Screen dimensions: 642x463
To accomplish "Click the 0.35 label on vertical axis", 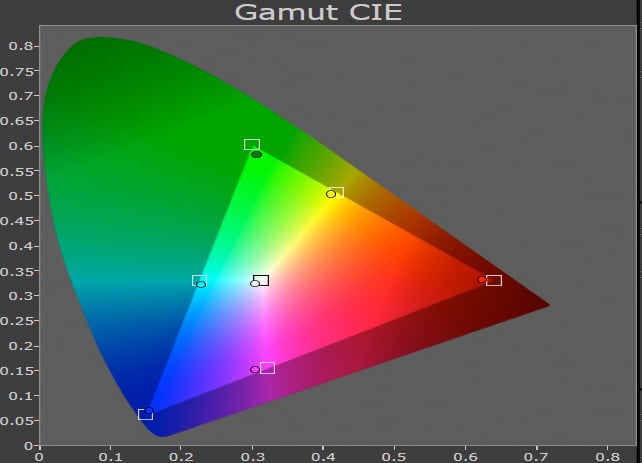I will (16, 272).
